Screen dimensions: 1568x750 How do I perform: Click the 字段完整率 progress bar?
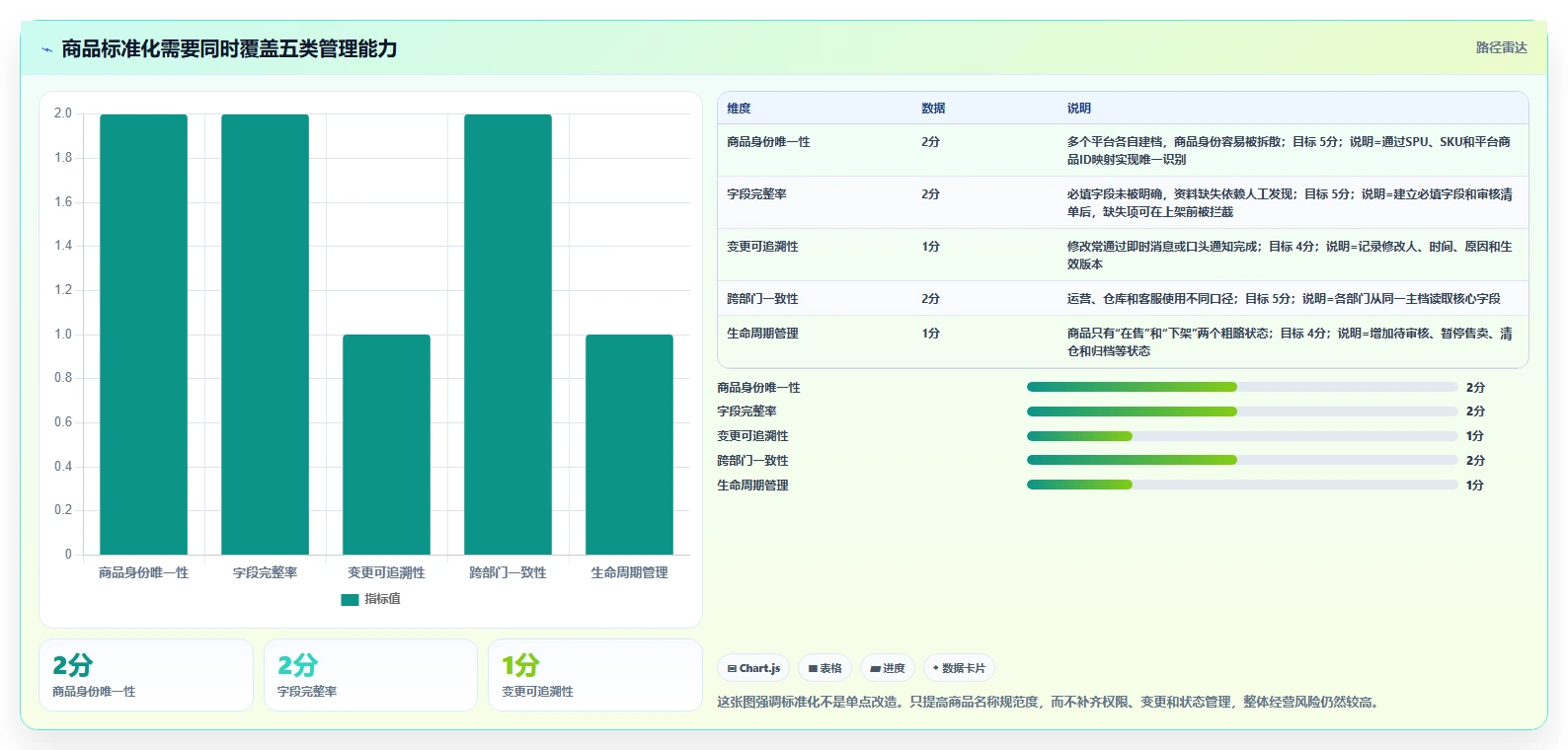coord(1242,411)
